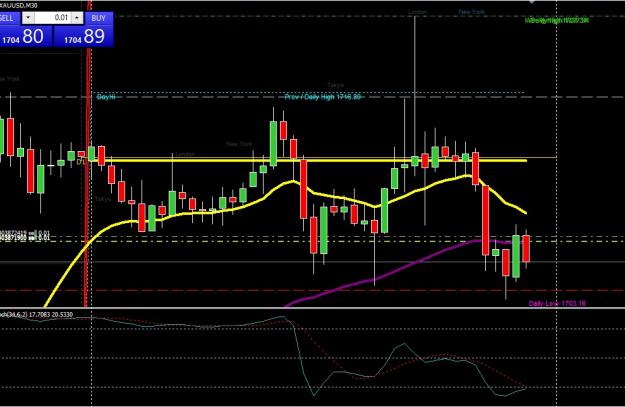The image size is (625, 407).
Task: Click the Stoch(34,6,2) indicator label
Action: pyautogui.click(x=36, y=315)
